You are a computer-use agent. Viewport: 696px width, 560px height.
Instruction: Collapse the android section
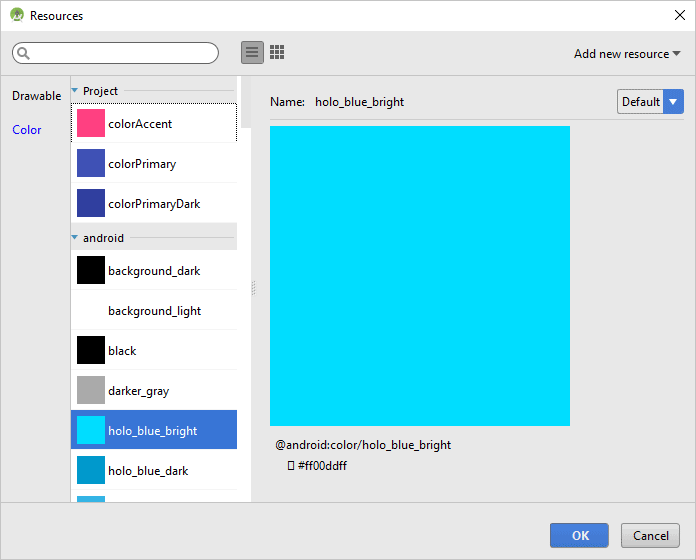[75, 238]
